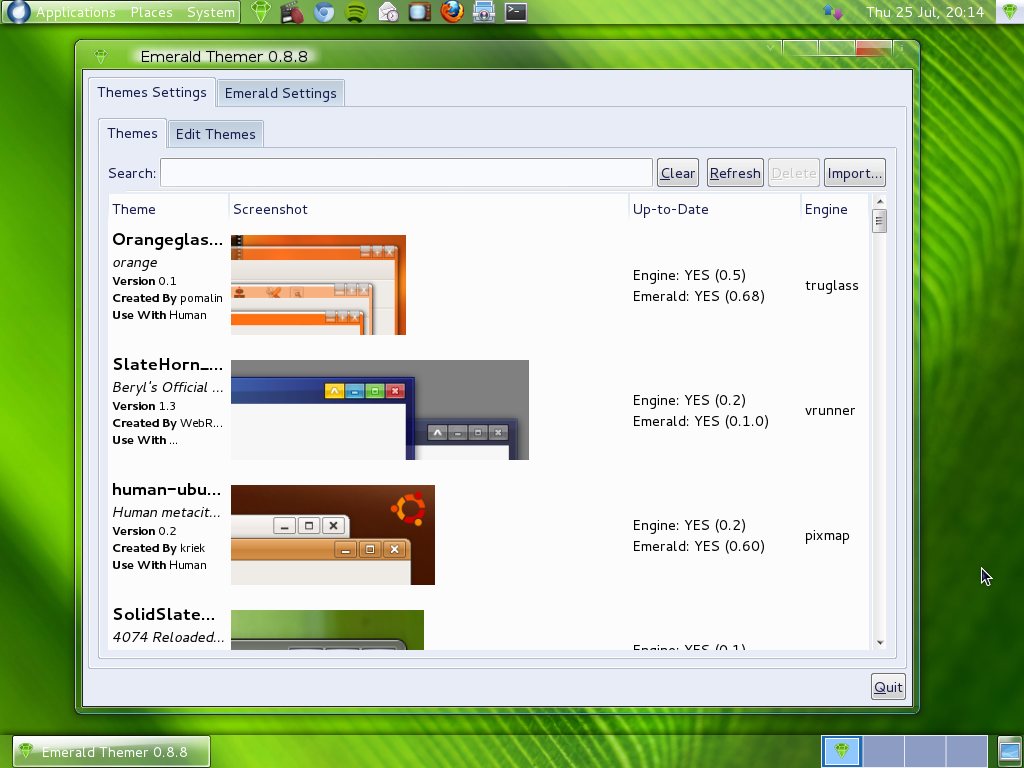Click Emerald Themer 0.8.8 taskbar button
The image size is (1024, 768).
click(111, 752)
